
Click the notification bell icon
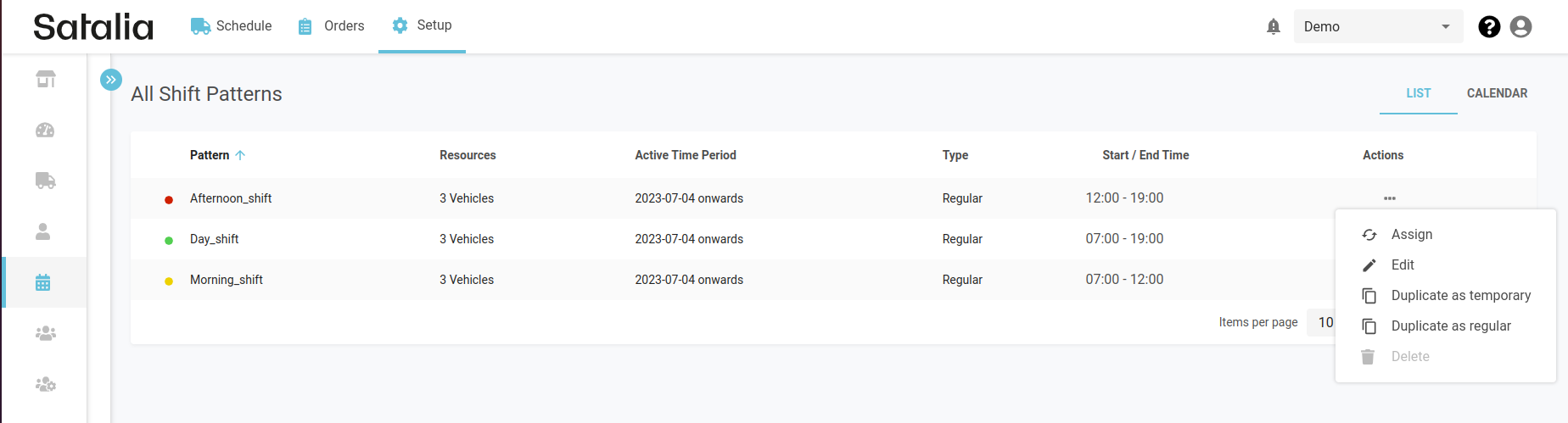tap(1273, 27)
